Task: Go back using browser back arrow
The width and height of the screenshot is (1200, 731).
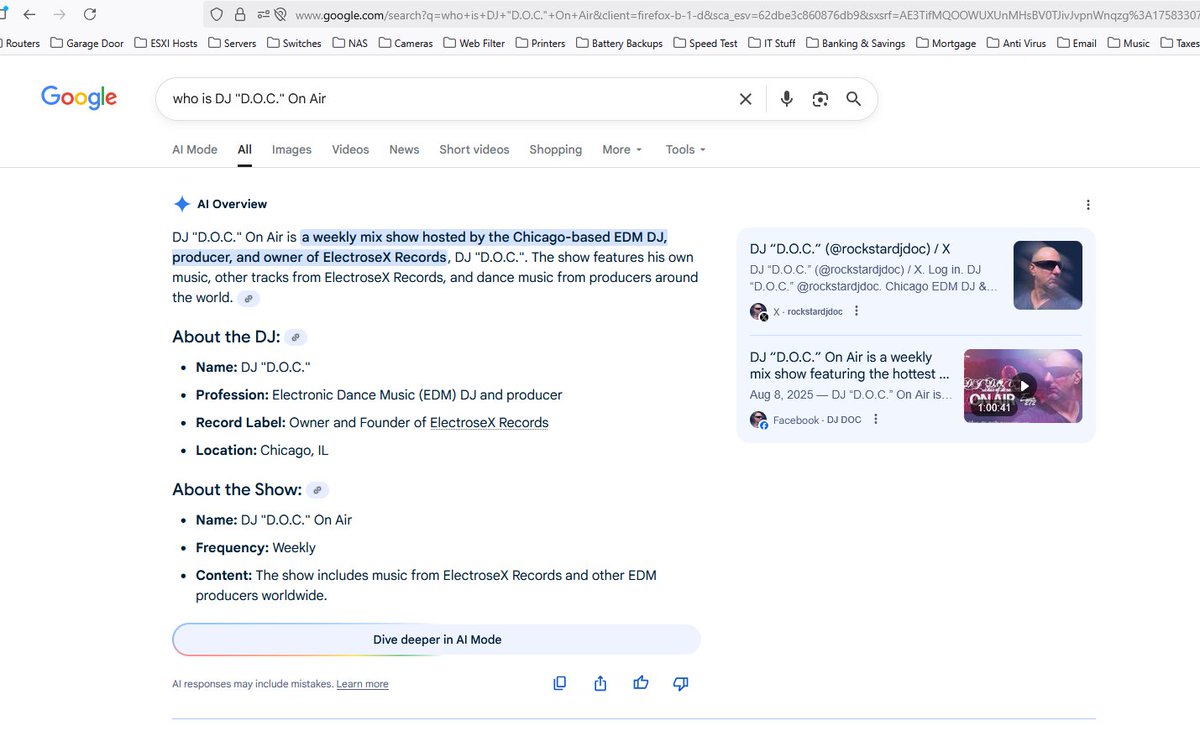Action: click(x=29, y=14)
